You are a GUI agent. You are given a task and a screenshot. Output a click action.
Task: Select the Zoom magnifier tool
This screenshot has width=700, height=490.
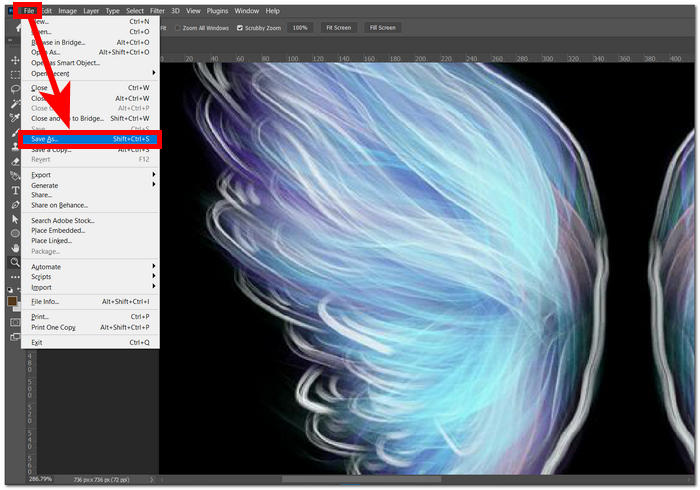[15, 261]
